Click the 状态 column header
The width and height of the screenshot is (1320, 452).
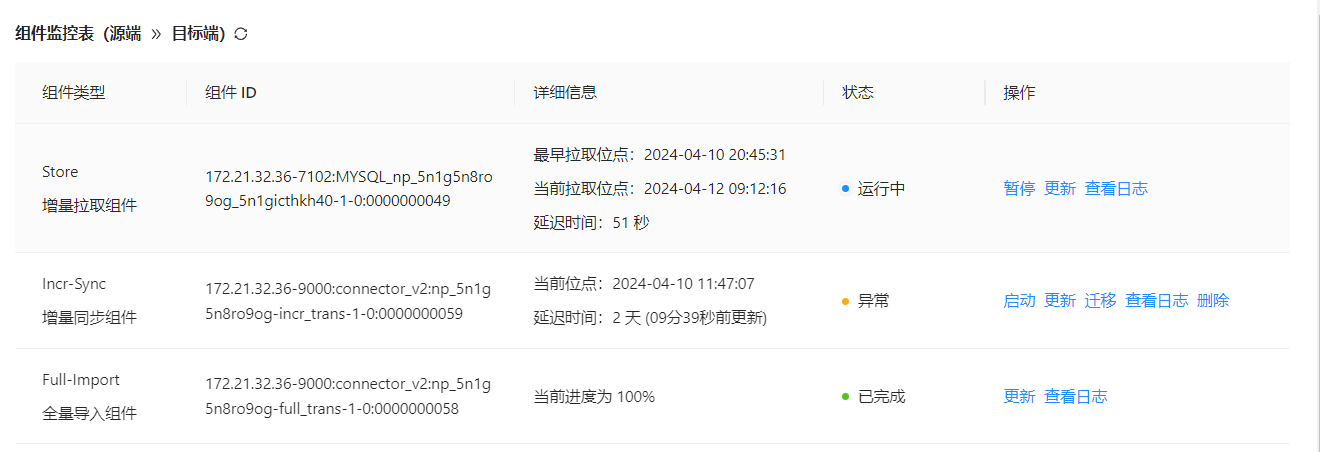(x=858, y=92)
